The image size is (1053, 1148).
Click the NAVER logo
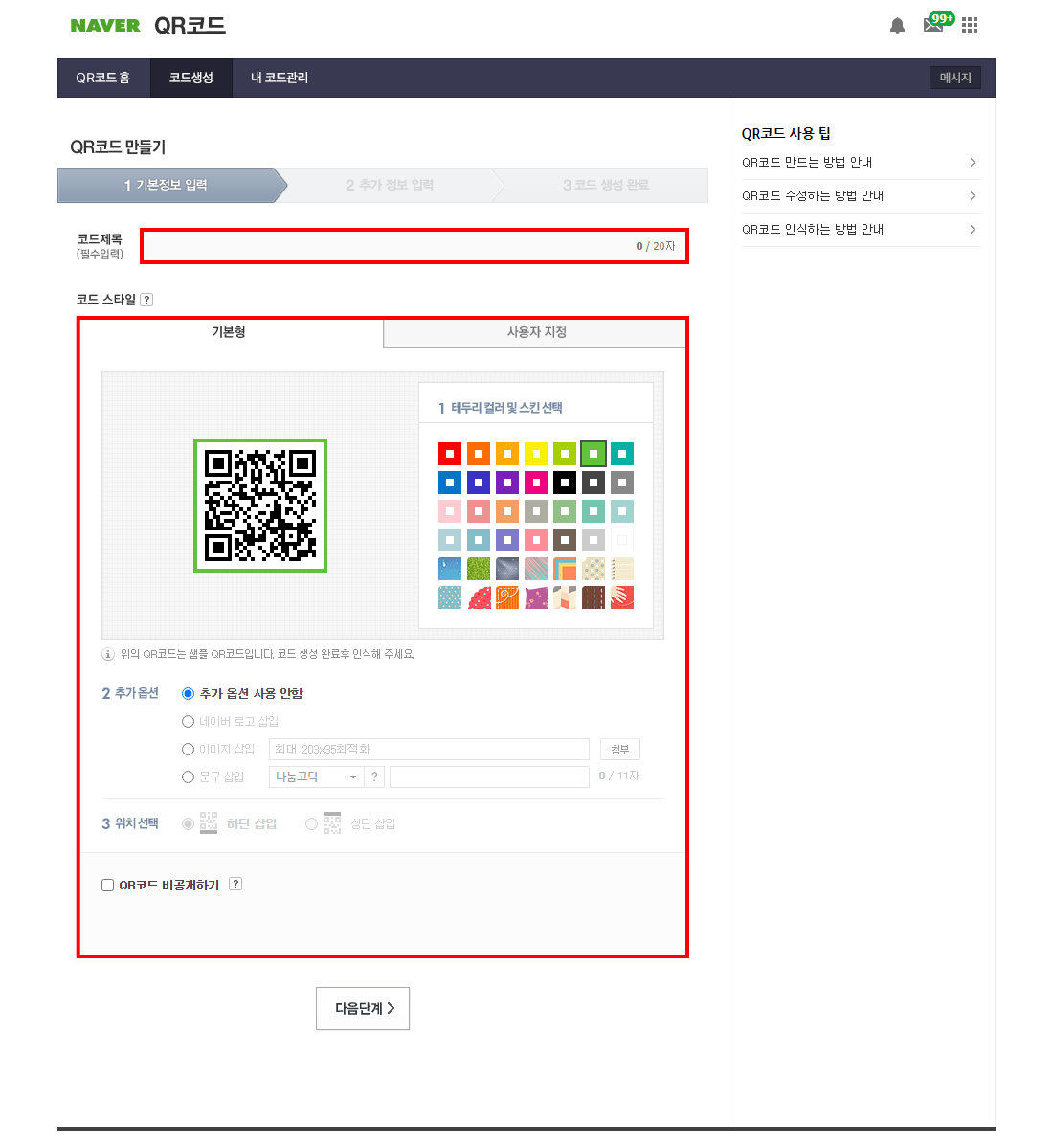105,26
